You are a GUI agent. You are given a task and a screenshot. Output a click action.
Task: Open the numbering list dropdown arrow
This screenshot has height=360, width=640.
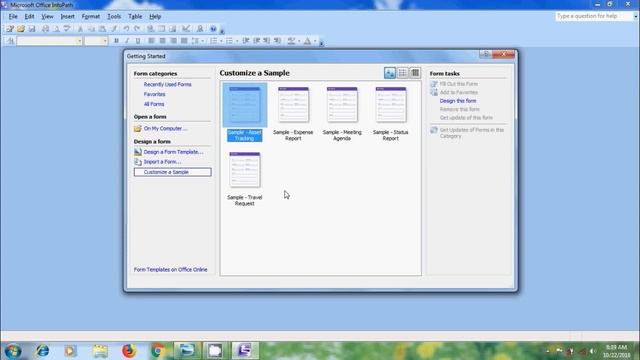[x=221, y=41]
